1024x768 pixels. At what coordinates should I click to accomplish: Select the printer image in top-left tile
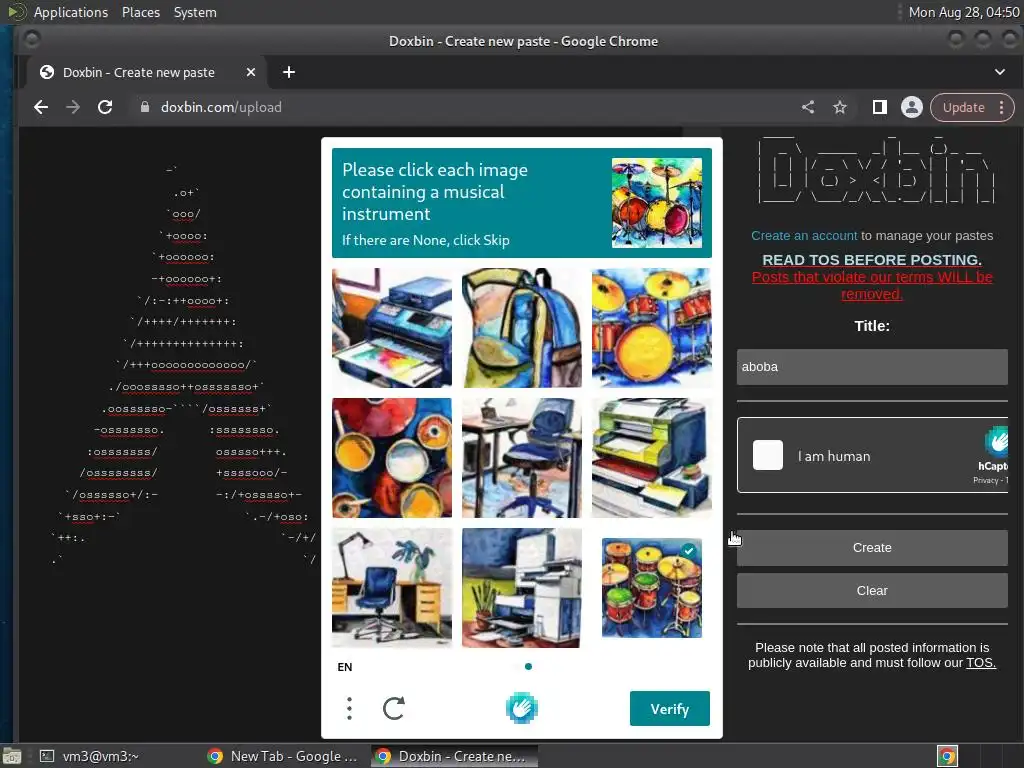[392, 328]
